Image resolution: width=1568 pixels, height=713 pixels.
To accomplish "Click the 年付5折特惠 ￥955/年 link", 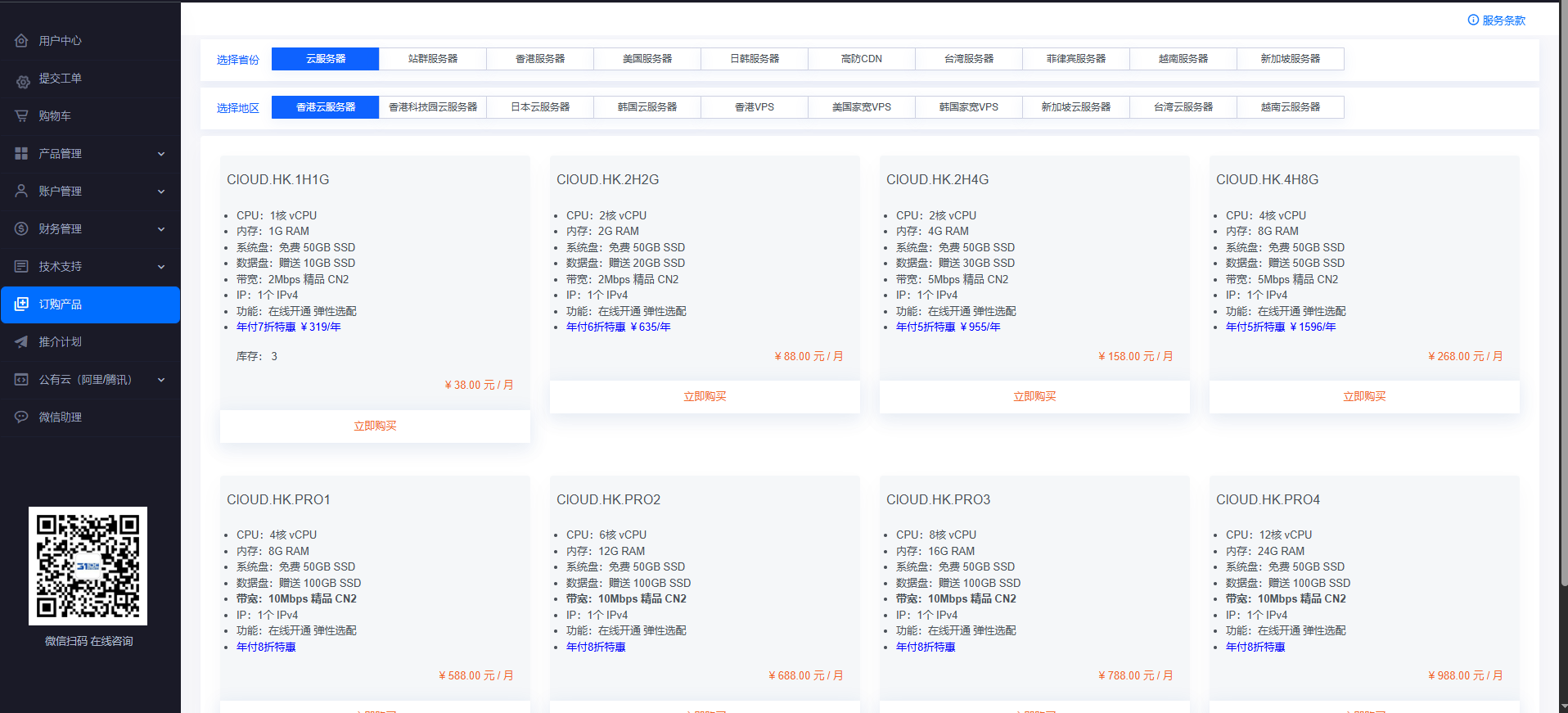I will pos(948,327).
